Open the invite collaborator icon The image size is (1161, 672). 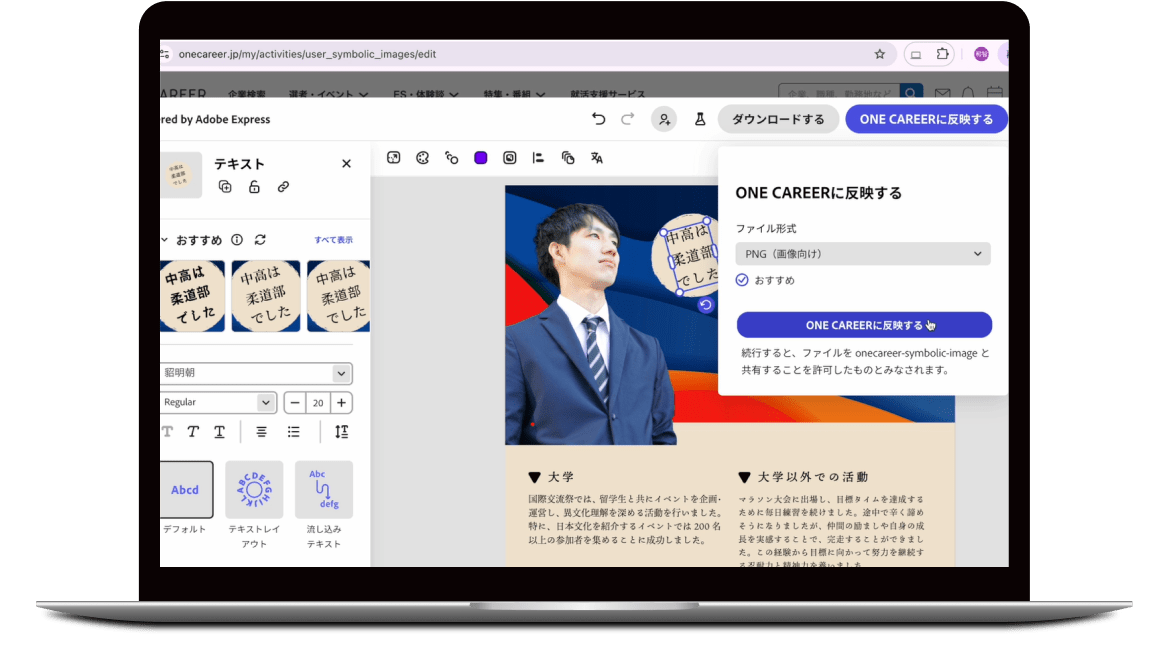coord(663,119)
